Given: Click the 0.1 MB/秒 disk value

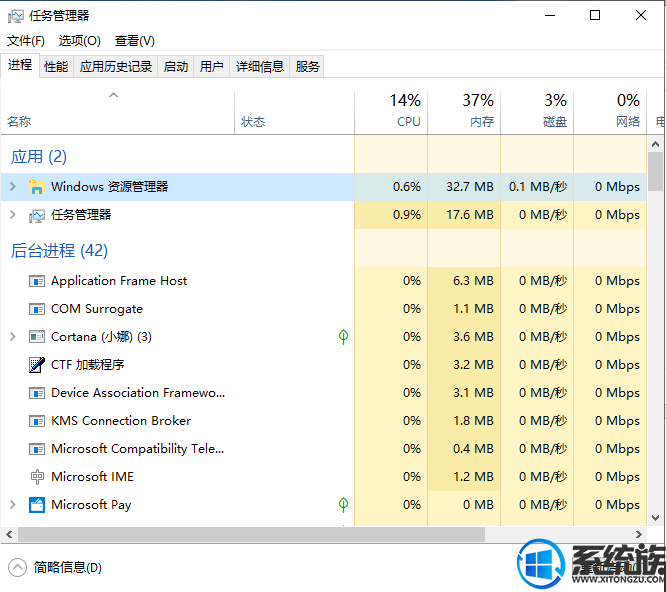Looking at the screenshot, I should [538, 187].
